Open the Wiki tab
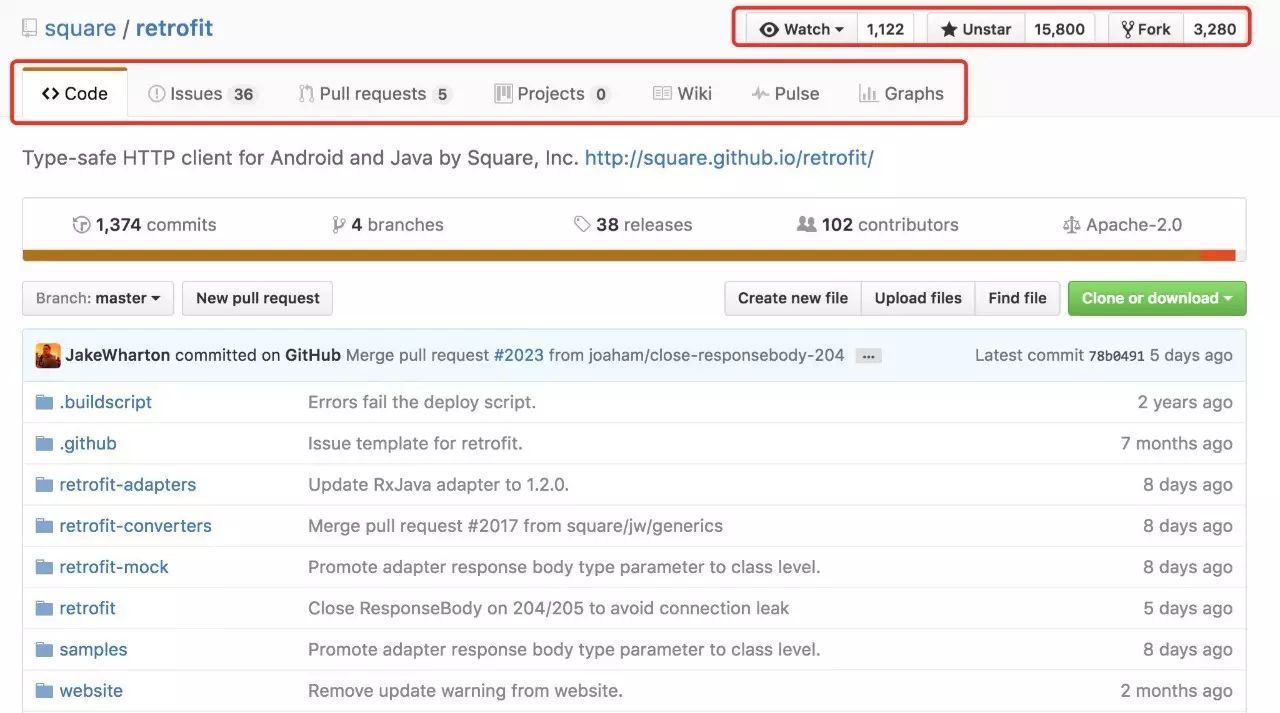Image resolution: width=1280 pixels, height=713 pixels. coord(682,94)
